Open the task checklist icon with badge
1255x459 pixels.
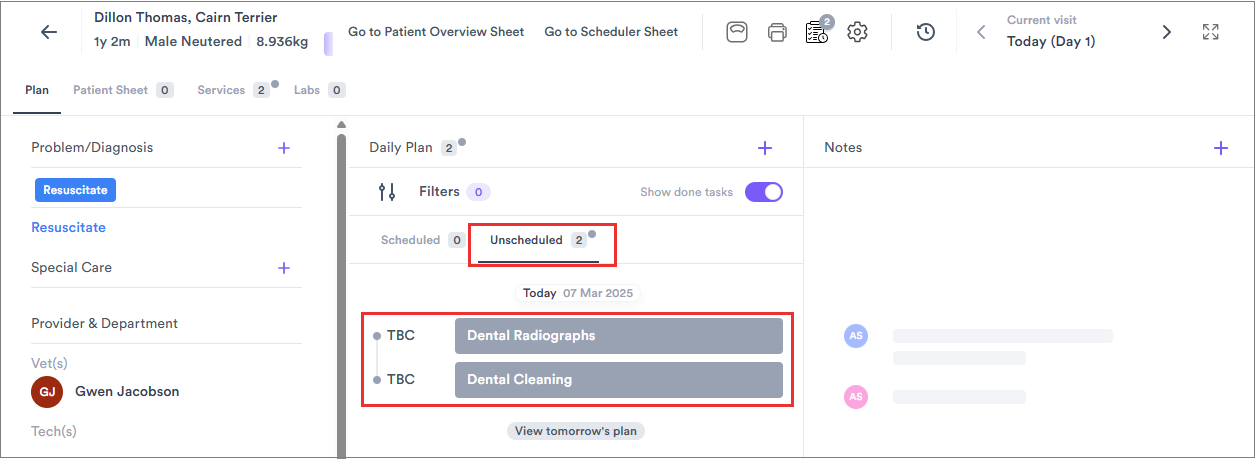pos(817,31)
